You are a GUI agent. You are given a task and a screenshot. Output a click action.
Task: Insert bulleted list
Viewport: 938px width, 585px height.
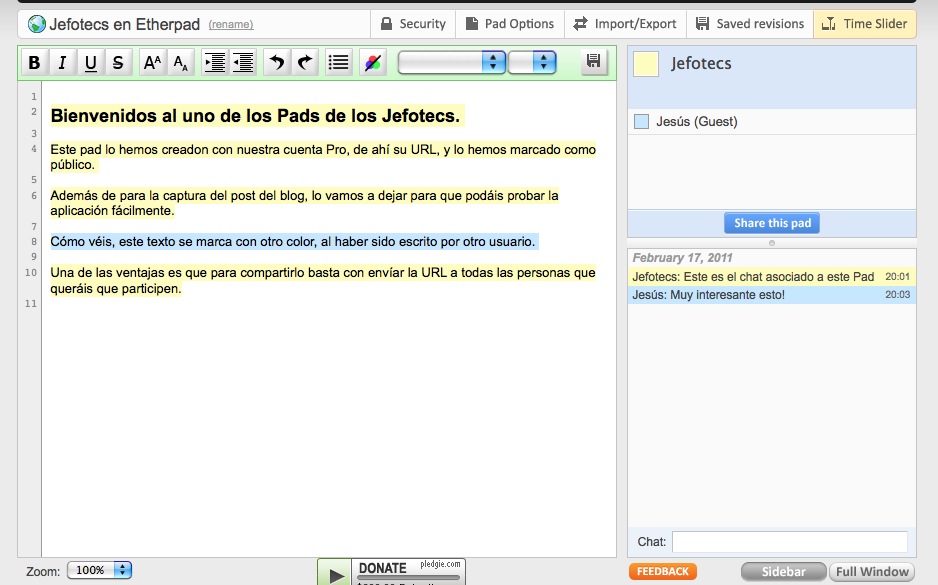pos(339,63)
